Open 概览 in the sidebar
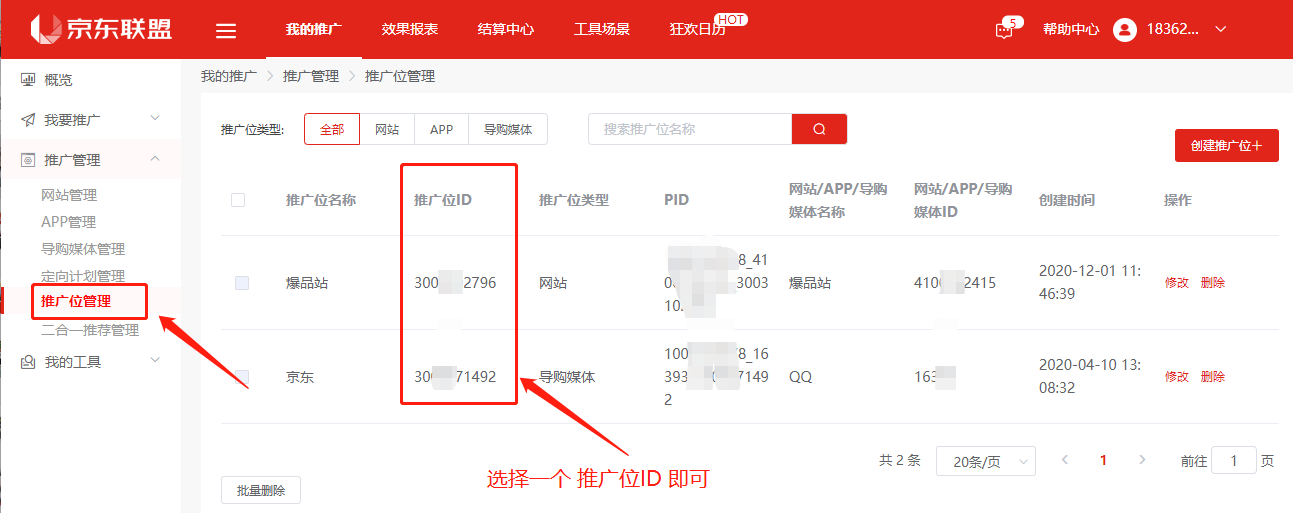 click(58, 79)
